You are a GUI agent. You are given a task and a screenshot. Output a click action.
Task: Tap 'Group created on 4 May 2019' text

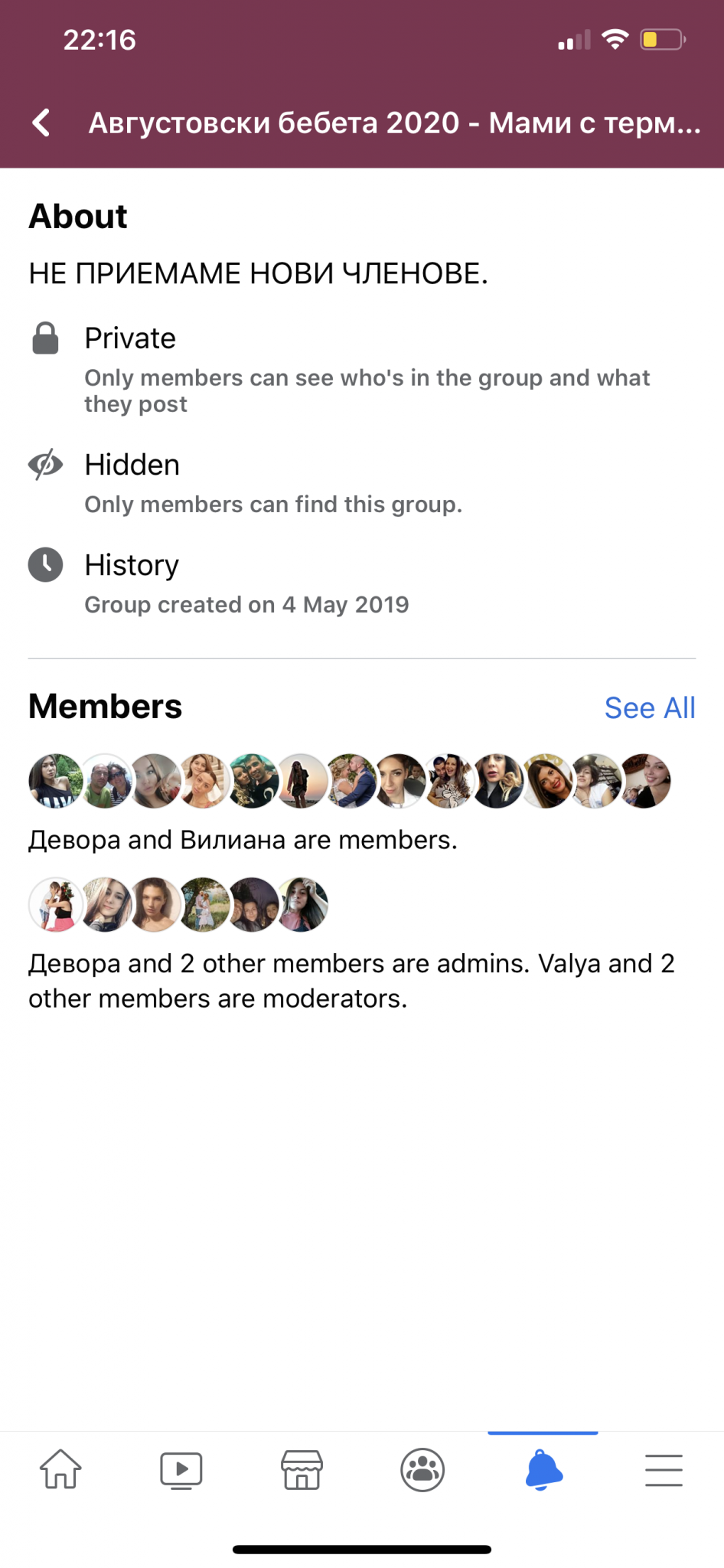[246, 605]
